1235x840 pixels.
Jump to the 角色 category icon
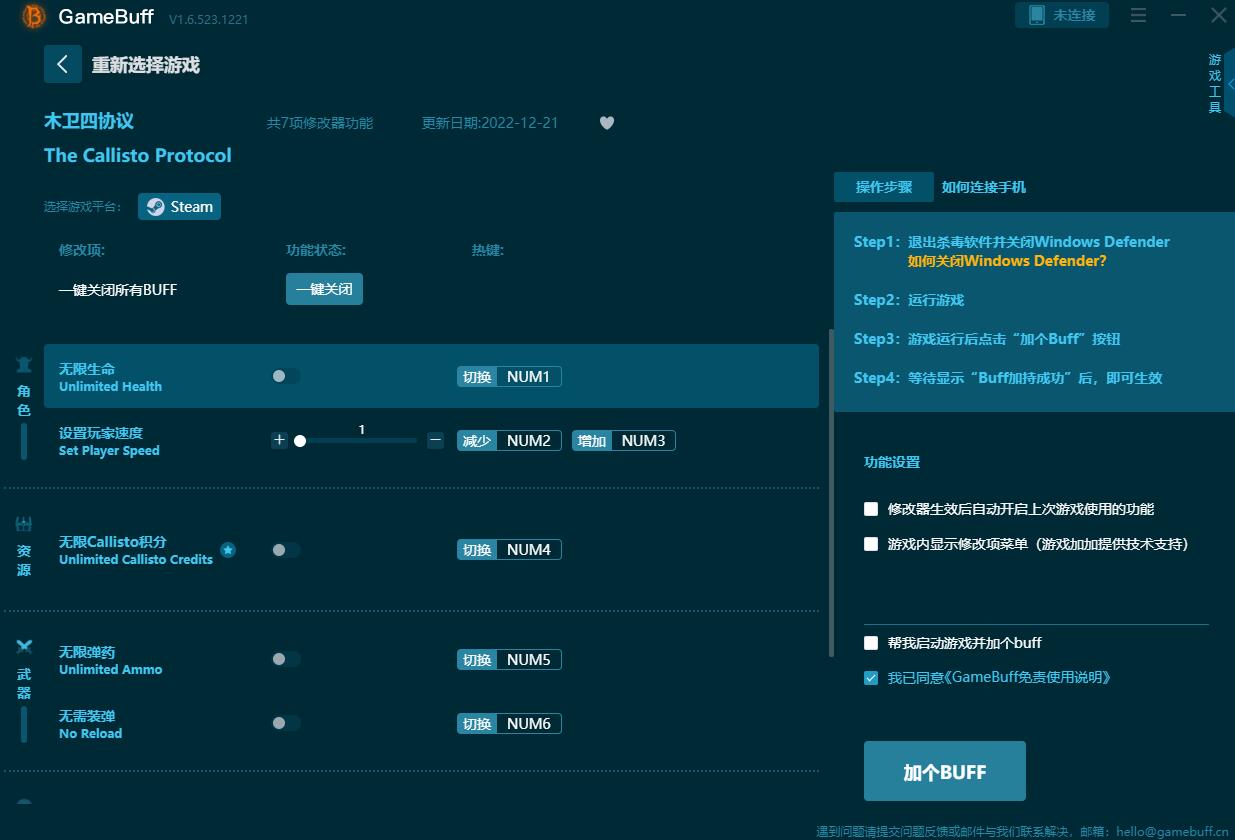[x=24, y=365]
